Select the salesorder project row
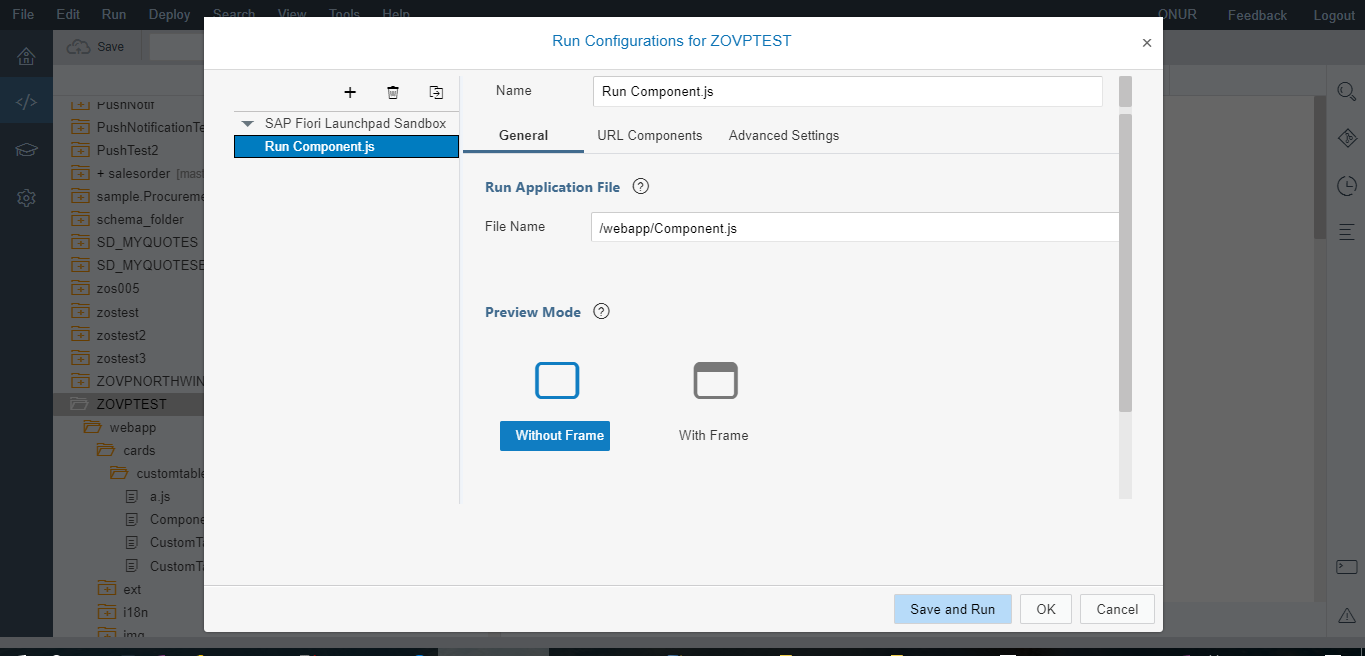The height and width of the screenshot is (656, 1365). click(x=129, y=173)
